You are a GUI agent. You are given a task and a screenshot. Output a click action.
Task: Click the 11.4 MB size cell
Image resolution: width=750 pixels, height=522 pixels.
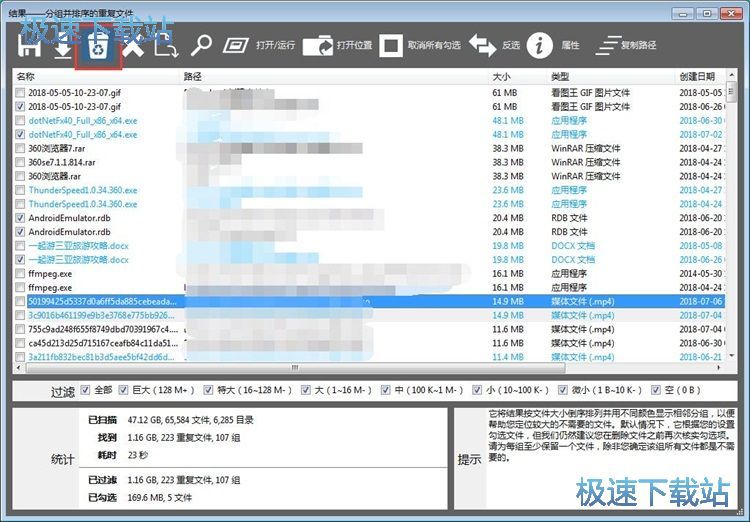pos(508,357)
